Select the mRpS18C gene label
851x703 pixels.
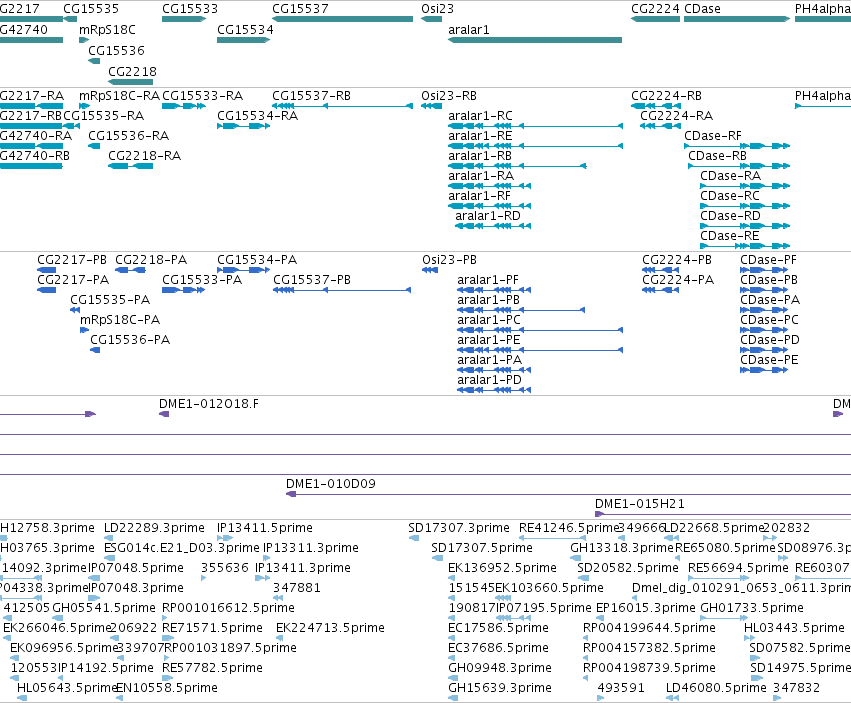click(x=107, y=30)
